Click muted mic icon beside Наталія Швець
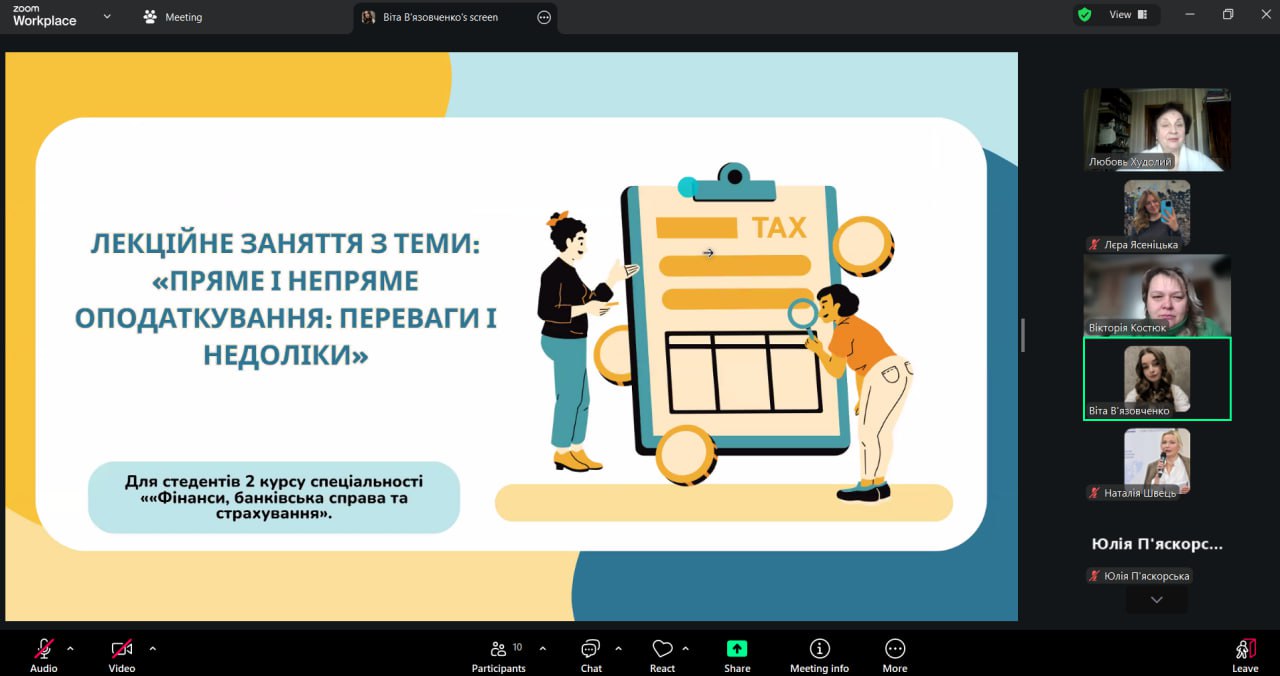The image size is (1280, 676). tap(1095, 493)
